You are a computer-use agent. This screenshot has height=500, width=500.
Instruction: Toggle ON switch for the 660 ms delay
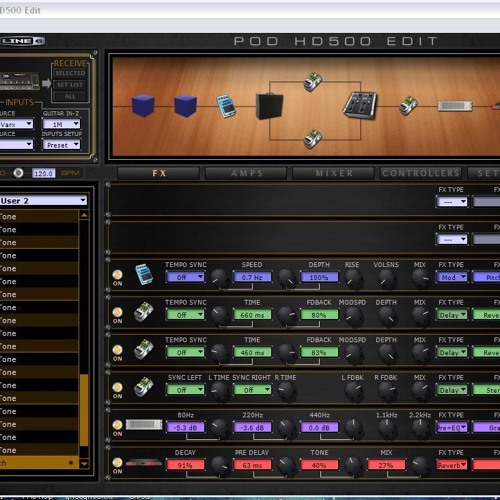tap(117, 312)
